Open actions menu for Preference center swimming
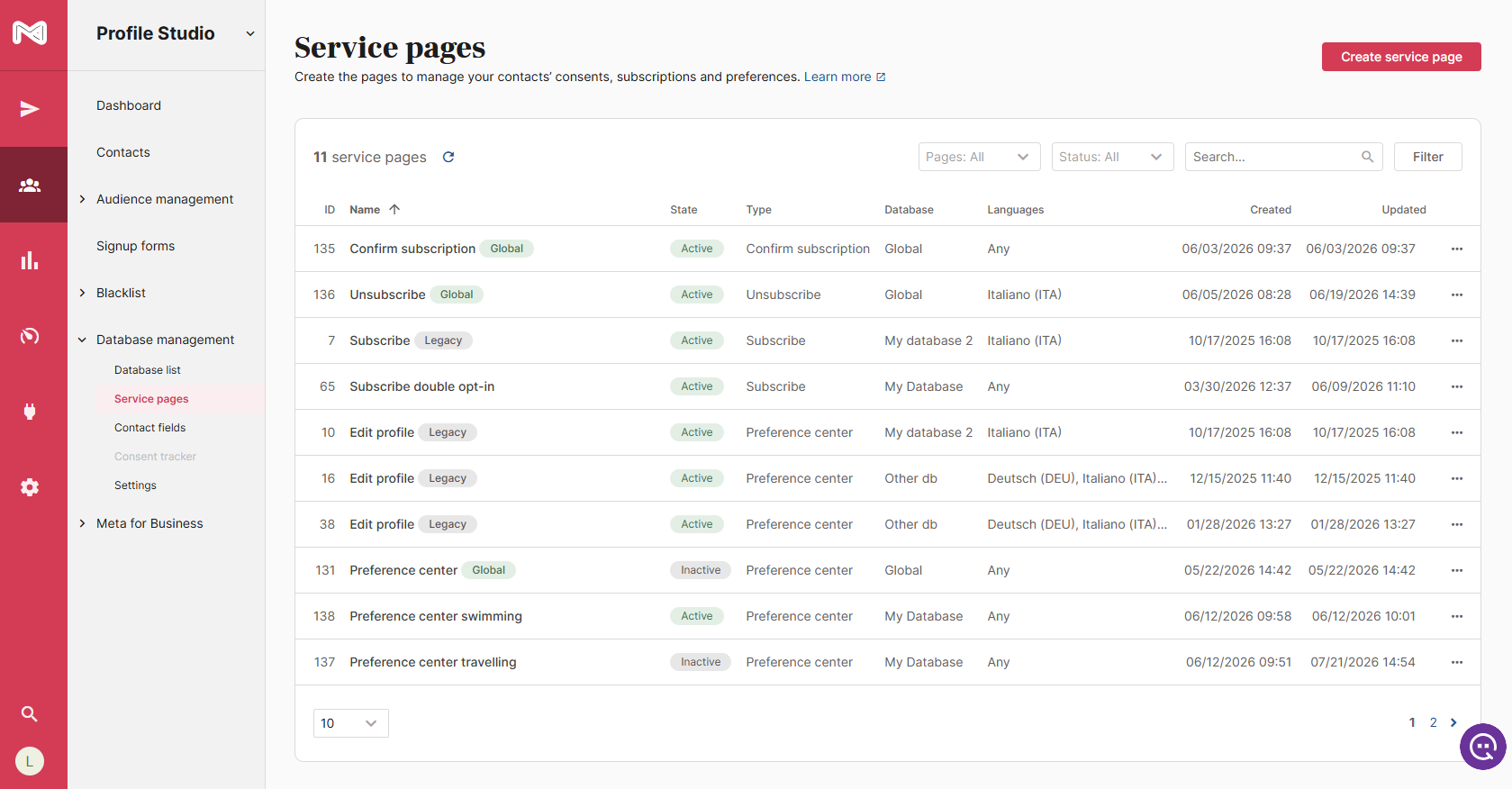 tap(1457, 616)
